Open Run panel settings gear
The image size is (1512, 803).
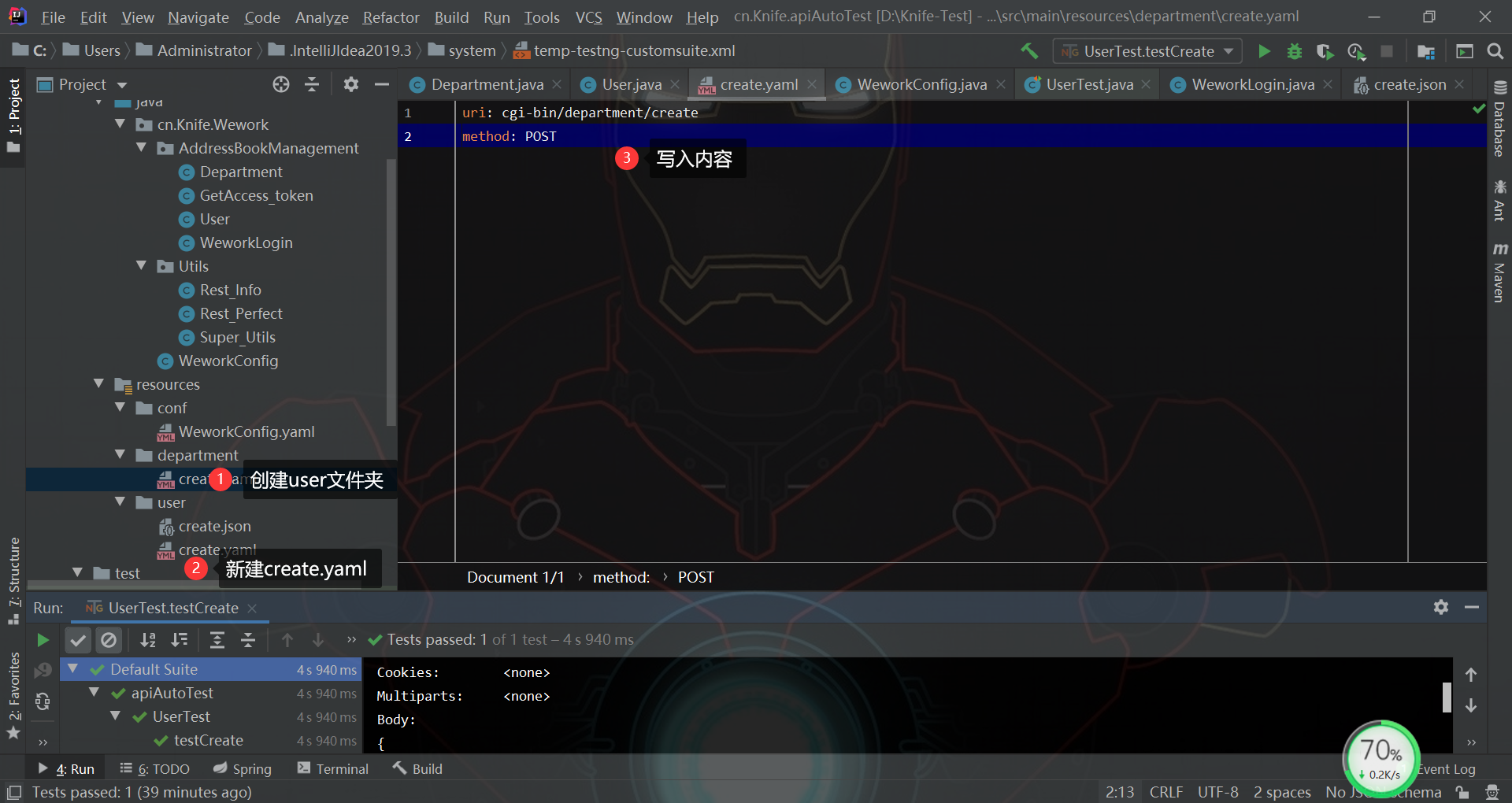(1441, 607)
